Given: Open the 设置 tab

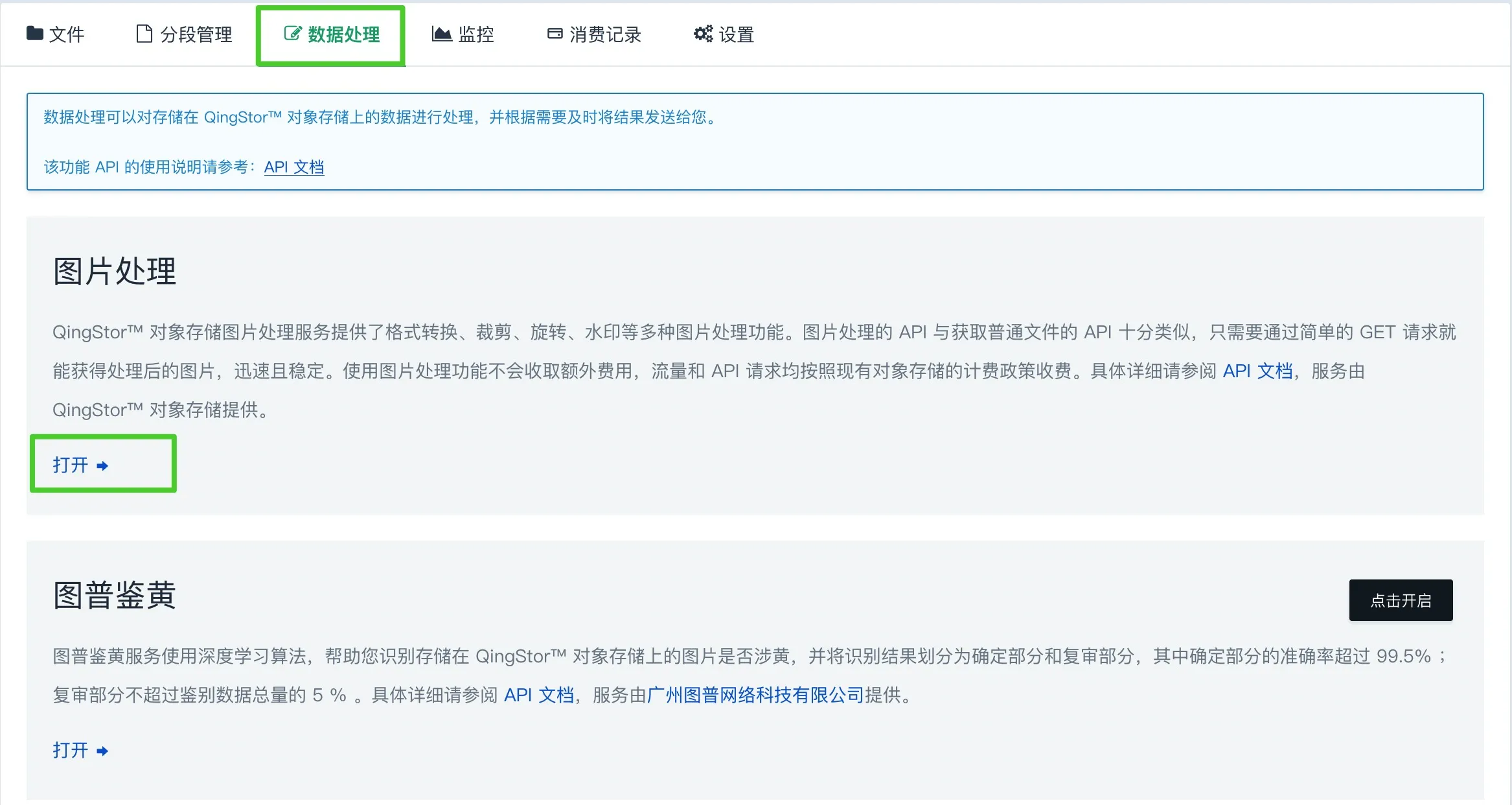Looking at the screenshot, I should point(736,34).
